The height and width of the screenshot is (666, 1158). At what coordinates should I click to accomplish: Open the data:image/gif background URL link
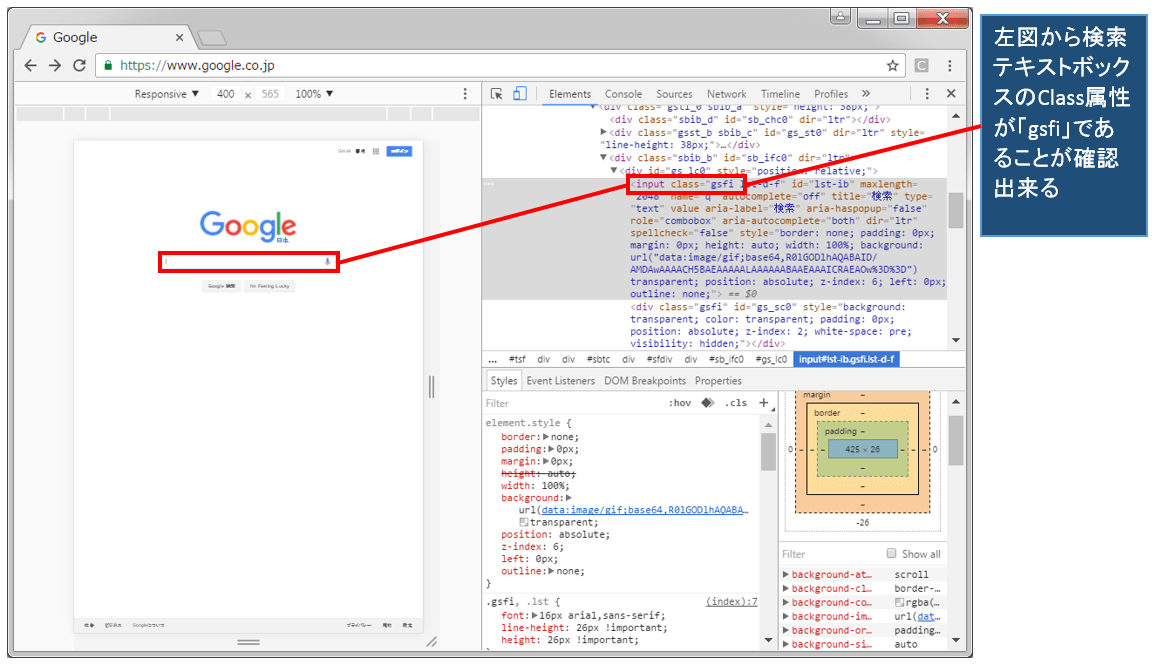(645, 510)
